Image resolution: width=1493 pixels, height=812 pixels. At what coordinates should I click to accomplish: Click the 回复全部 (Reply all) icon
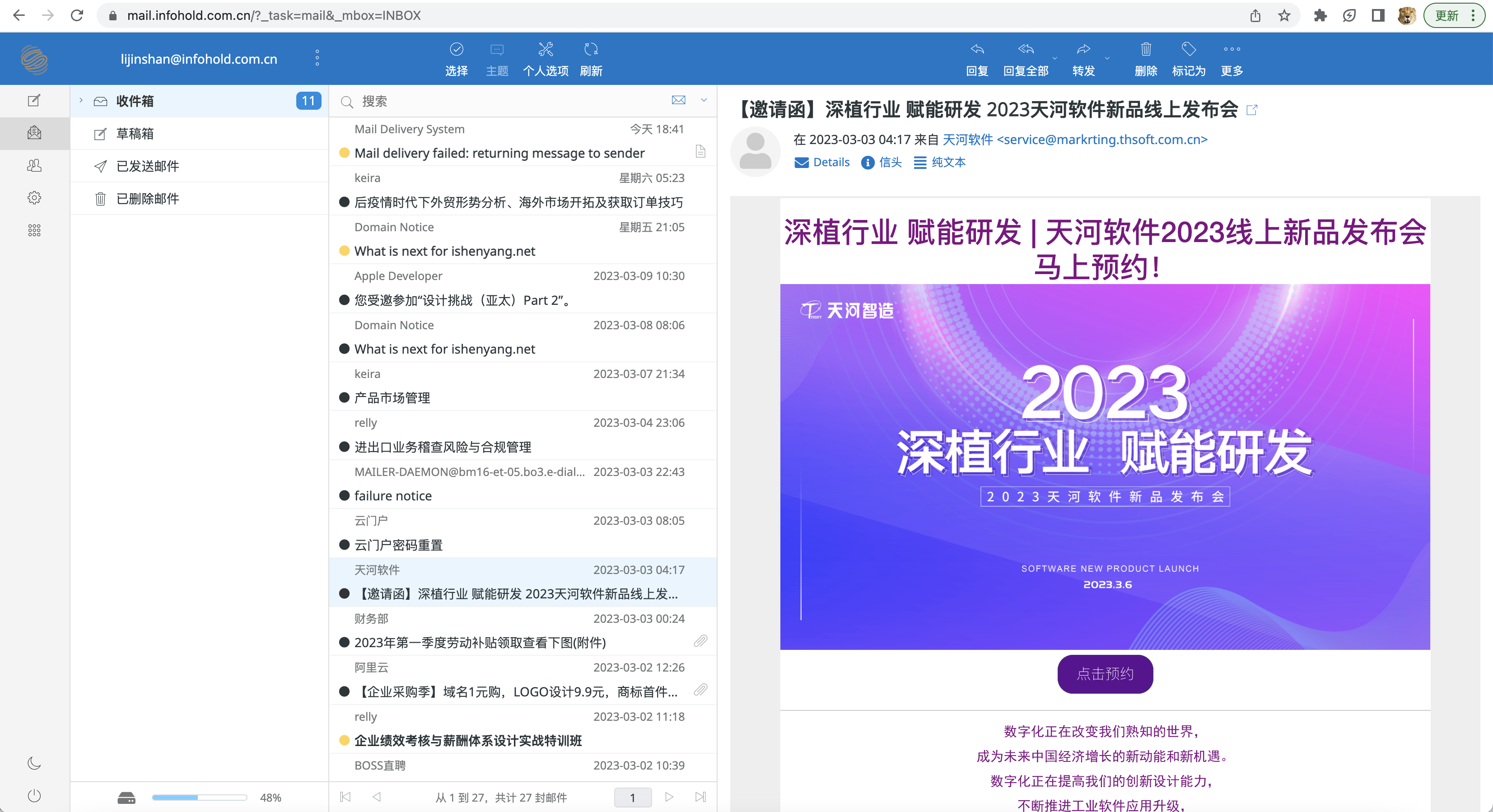pyautogui.click(x=1026, y=59)
